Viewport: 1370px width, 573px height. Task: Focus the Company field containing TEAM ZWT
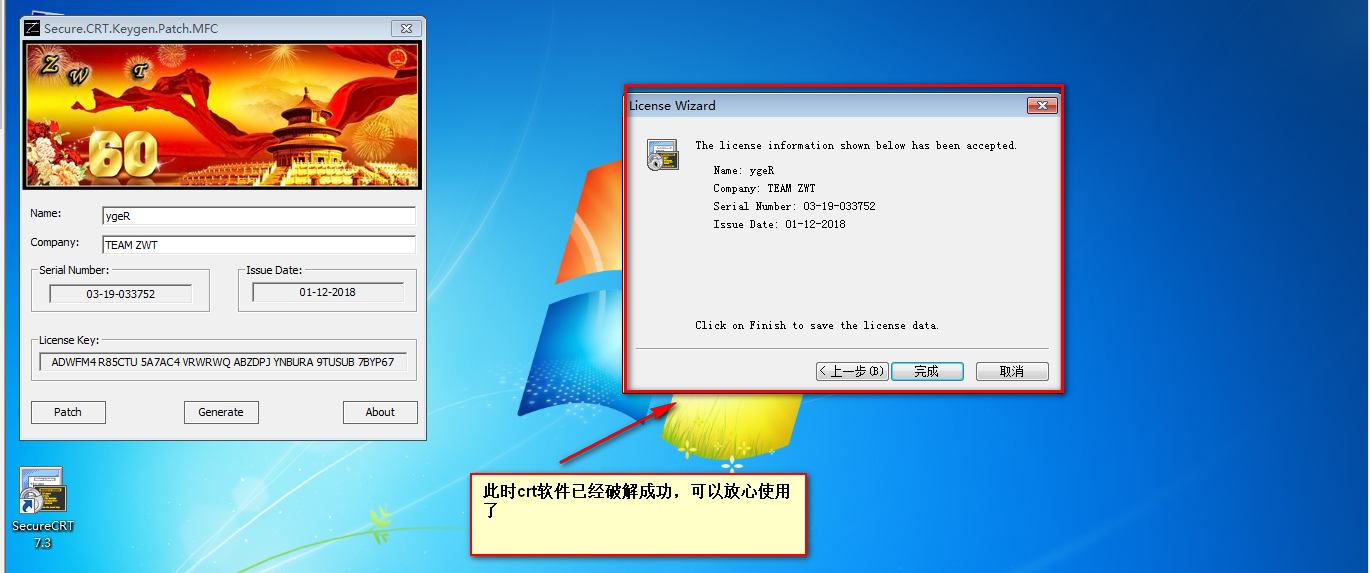click(258, 245)
